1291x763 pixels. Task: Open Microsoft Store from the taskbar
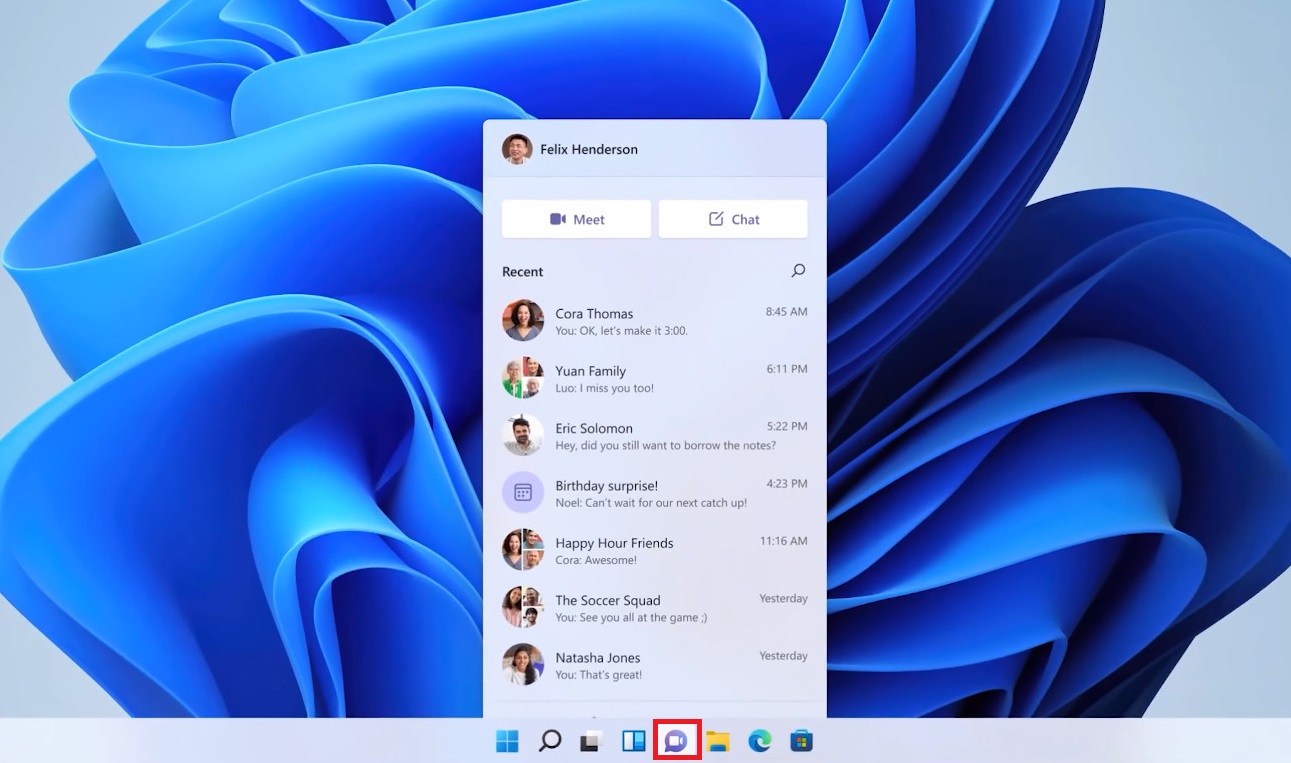tap(801, 741)
